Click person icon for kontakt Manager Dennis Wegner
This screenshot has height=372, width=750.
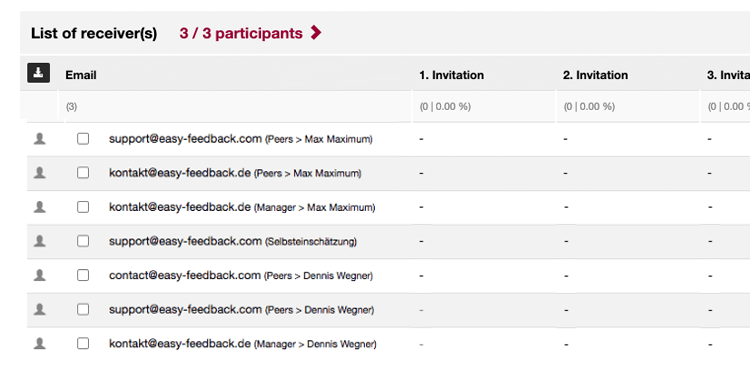[x=40, y=343]
